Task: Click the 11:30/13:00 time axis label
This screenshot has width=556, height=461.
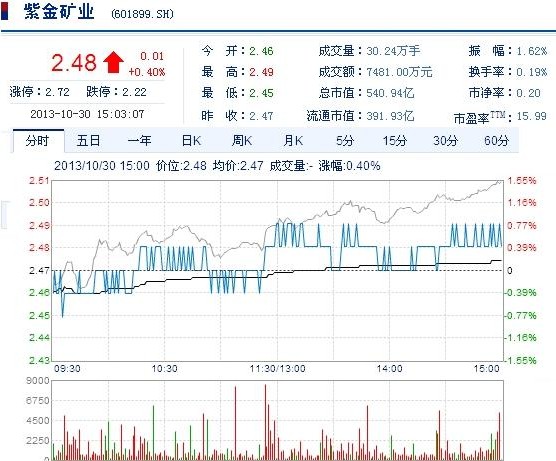Action: coord(277,369)
